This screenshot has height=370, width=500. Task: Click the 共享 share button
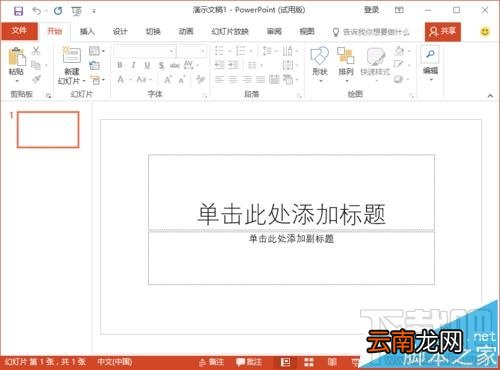[443, 32]
